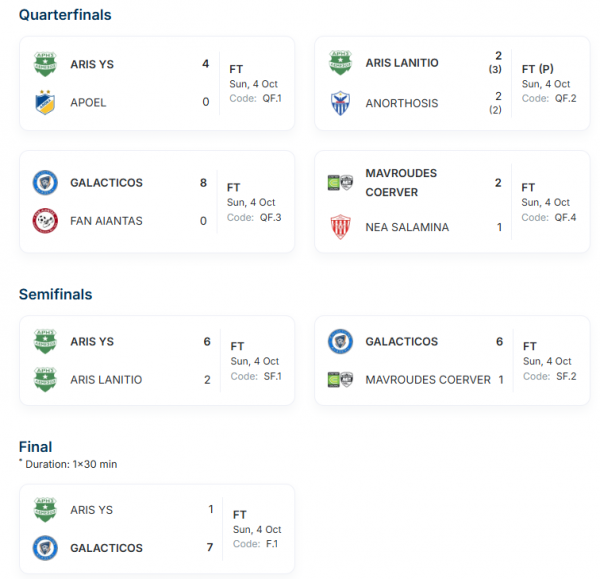Image resolution: width=600 pixels, height=579 pixels.
Task: Open NEA SALAMINA team link
Action: tap(407, 227)
